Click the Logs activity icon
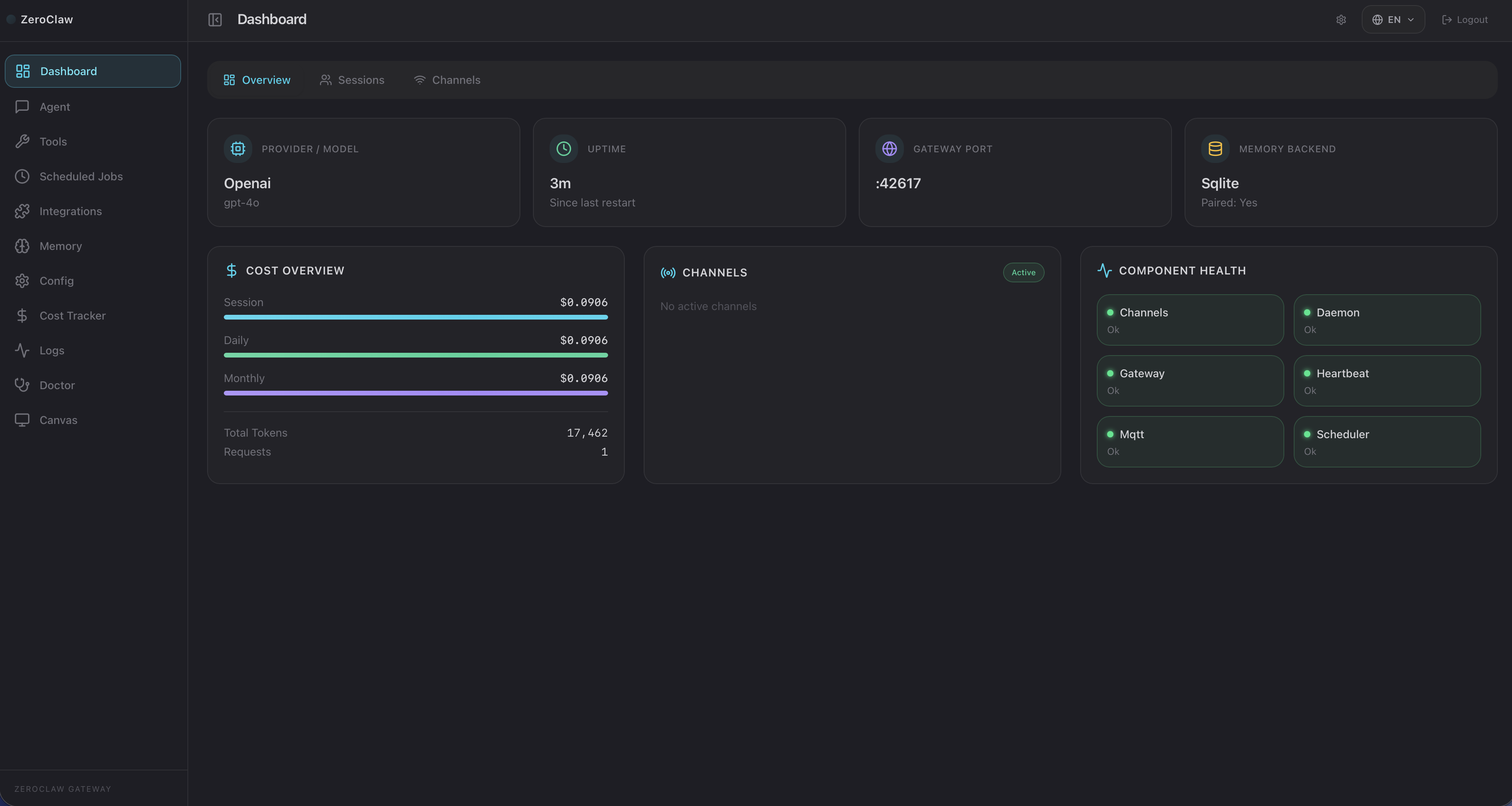This screenshot has height=806, width=1512. [x=22, y=350]
